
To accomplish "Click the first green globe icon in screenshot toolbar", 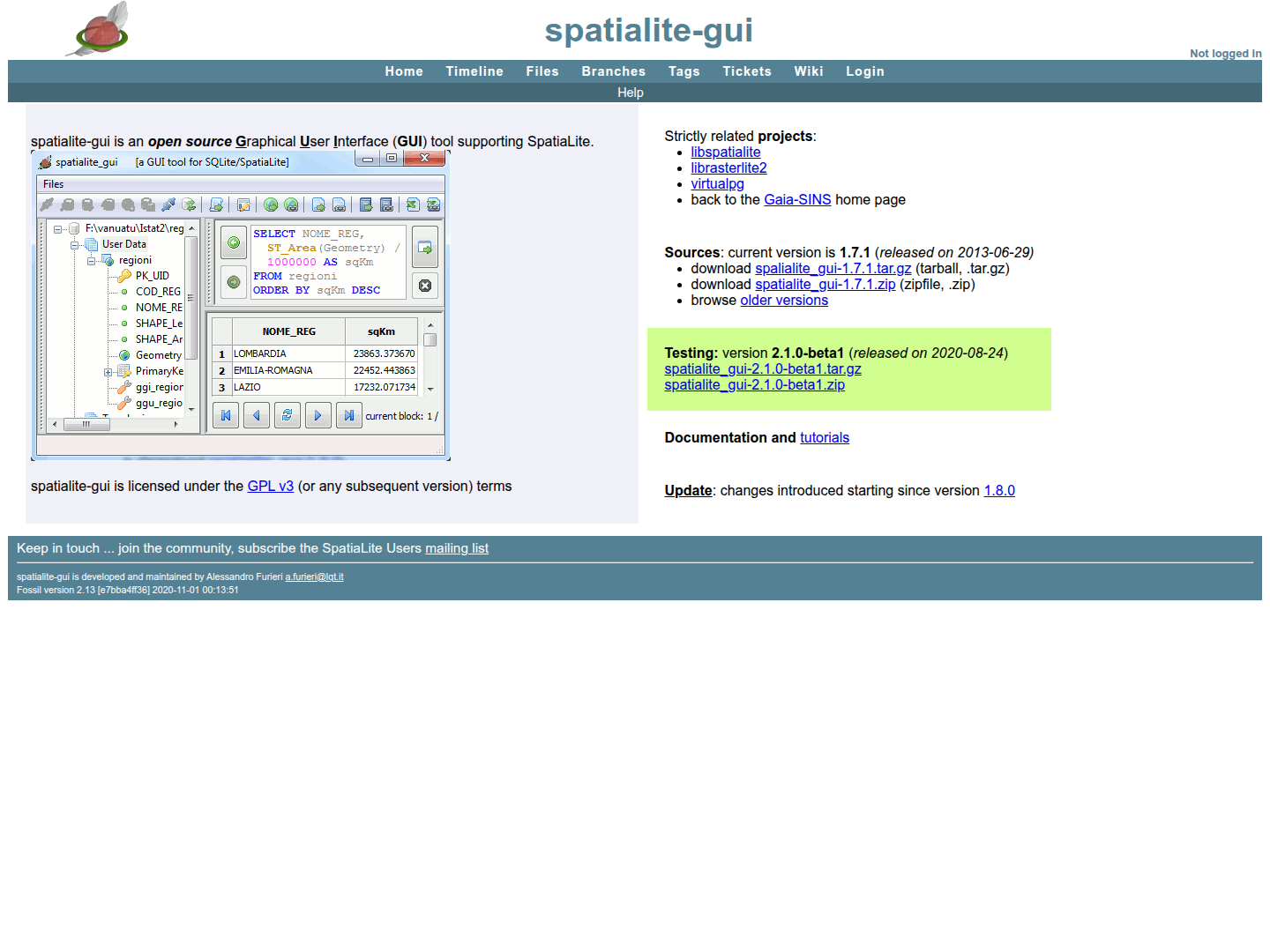I will [271, 205].
